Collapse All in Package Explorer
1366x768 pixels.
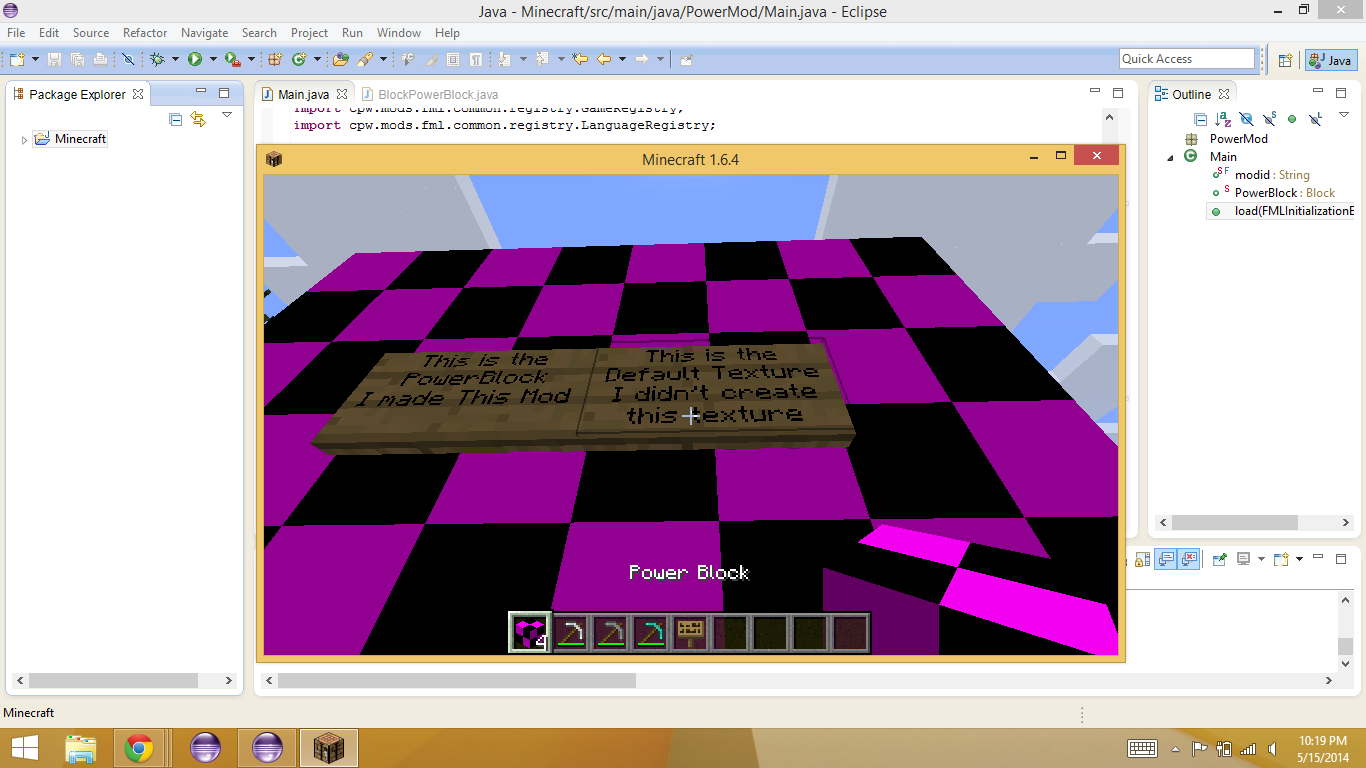pos(176,119)
